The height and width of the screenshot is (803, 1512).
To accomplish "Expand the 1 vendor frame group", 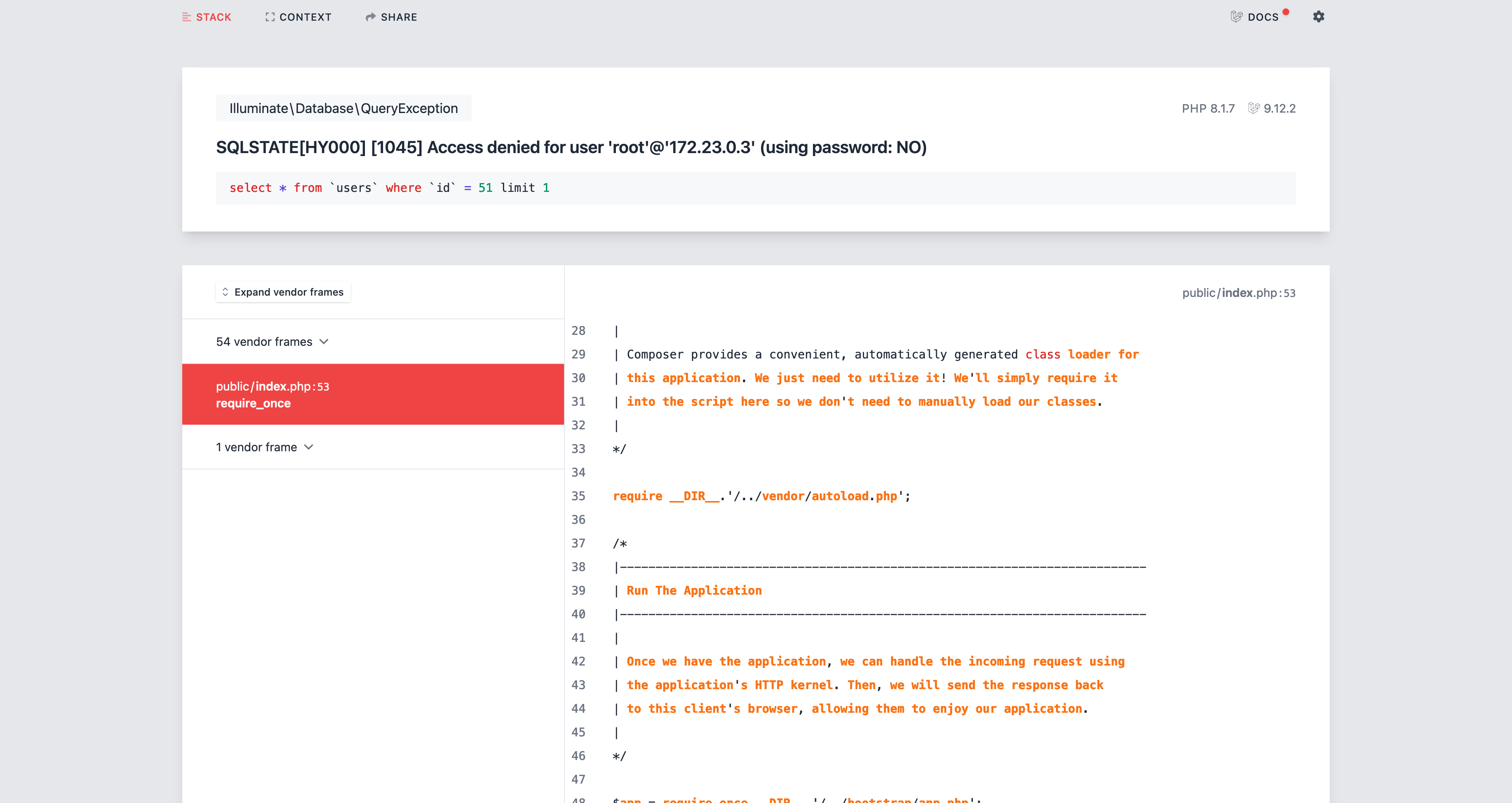I will pos(256,447).
